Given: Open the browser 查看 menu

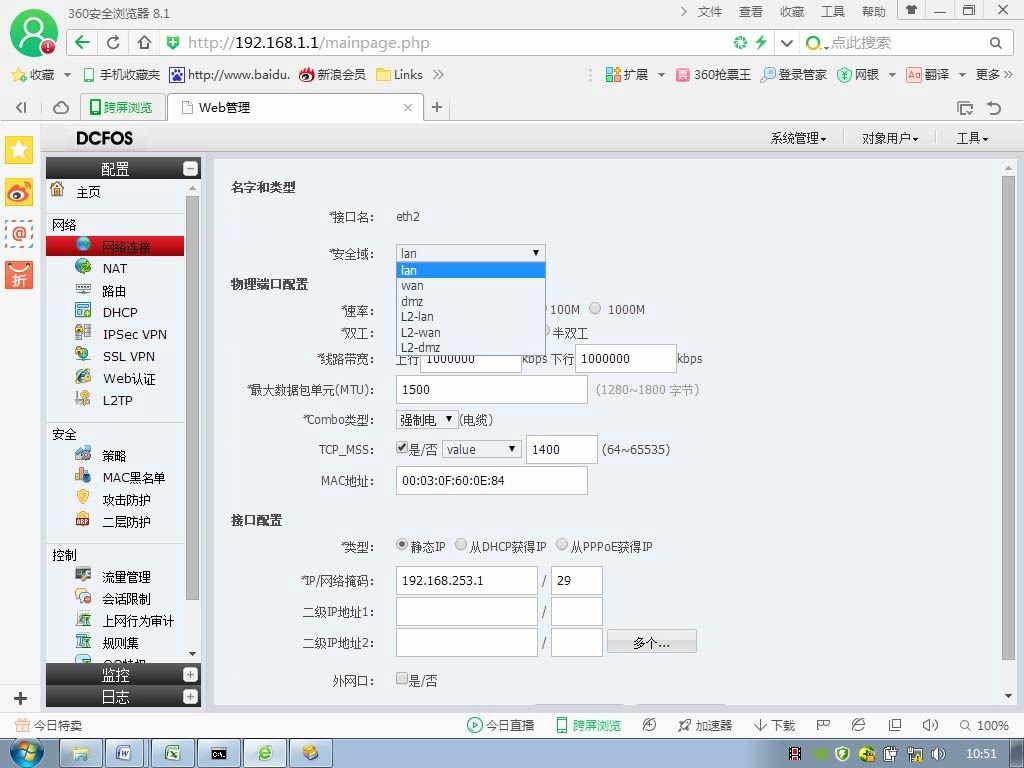Looking at the screenshot, I should coord(750,12).
